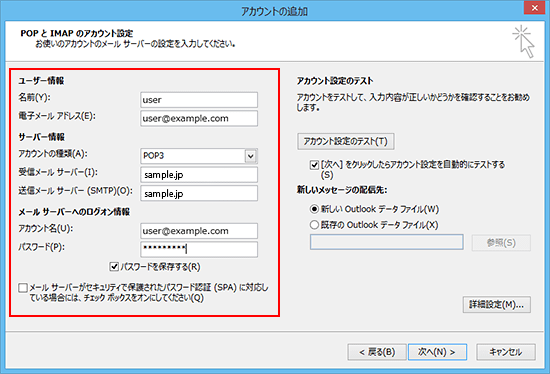Click the existing data file path field
Screen dimensions: 550x374
pyautogui.click(x=387, y=242)
